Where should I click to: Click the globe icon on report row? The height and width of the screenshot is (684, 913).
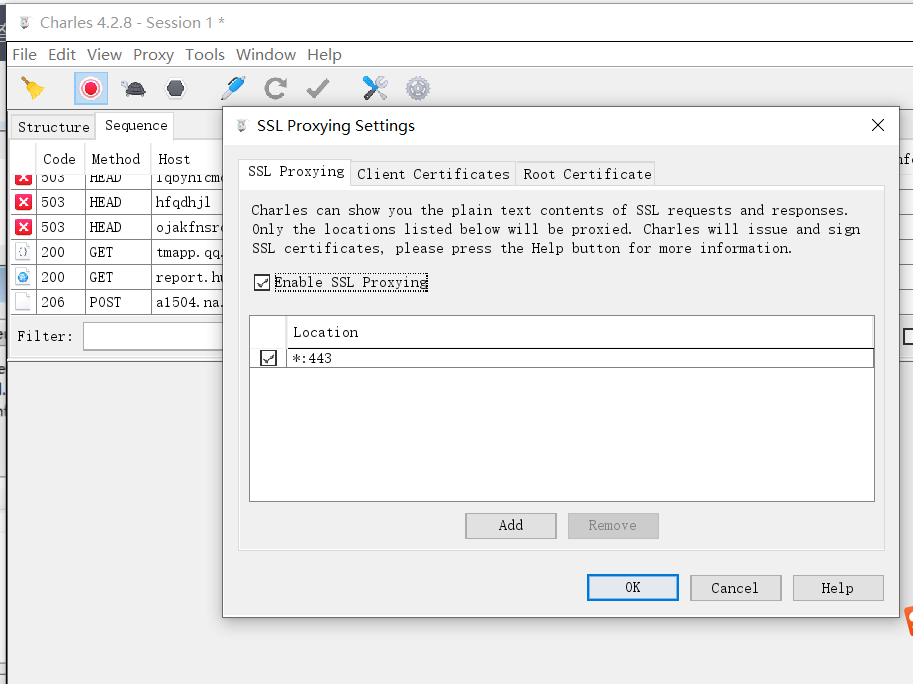23,277
